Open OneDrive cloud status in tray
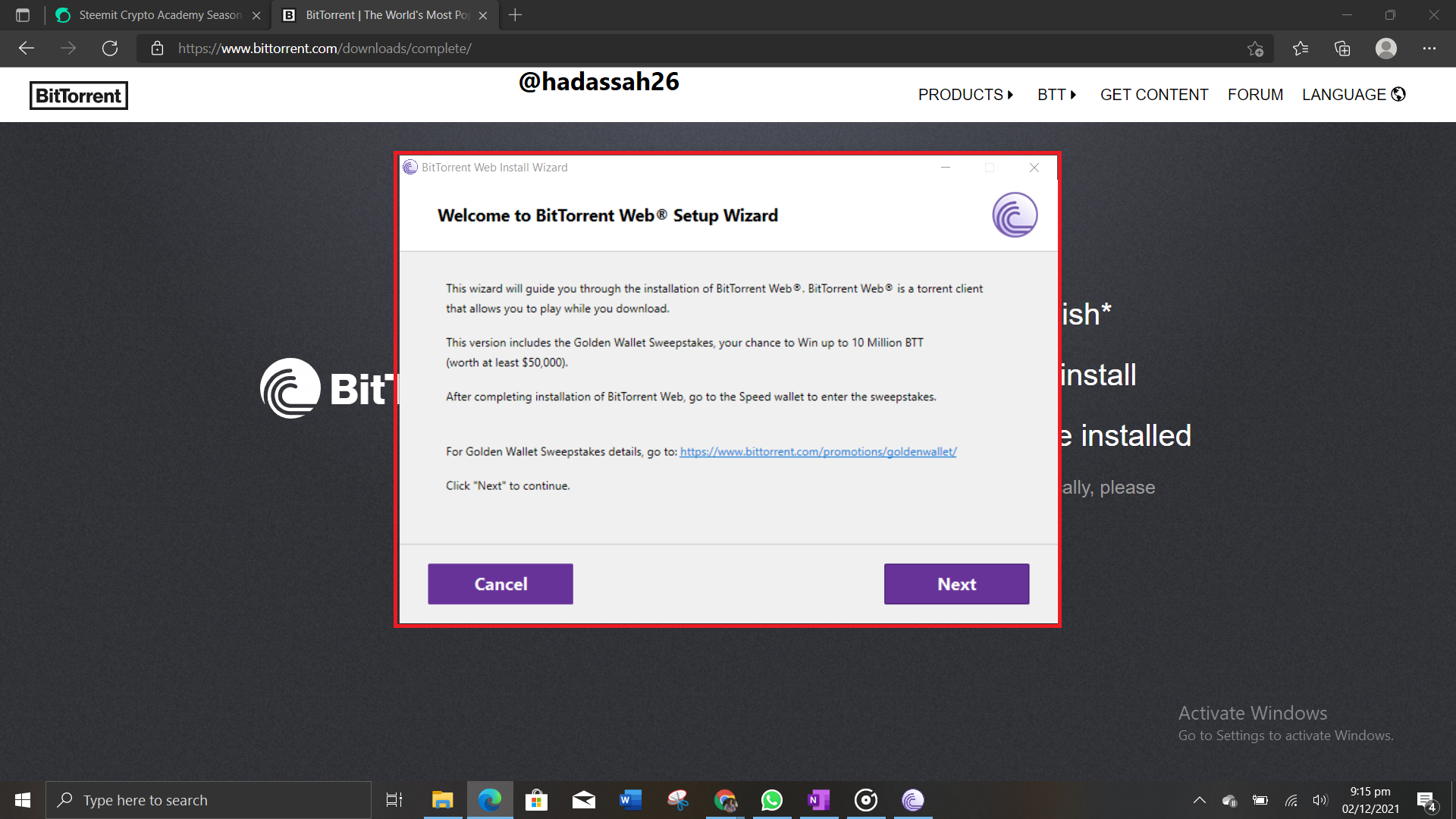The width and height of the screenshot is (1456, 819). pos(1229,800)
